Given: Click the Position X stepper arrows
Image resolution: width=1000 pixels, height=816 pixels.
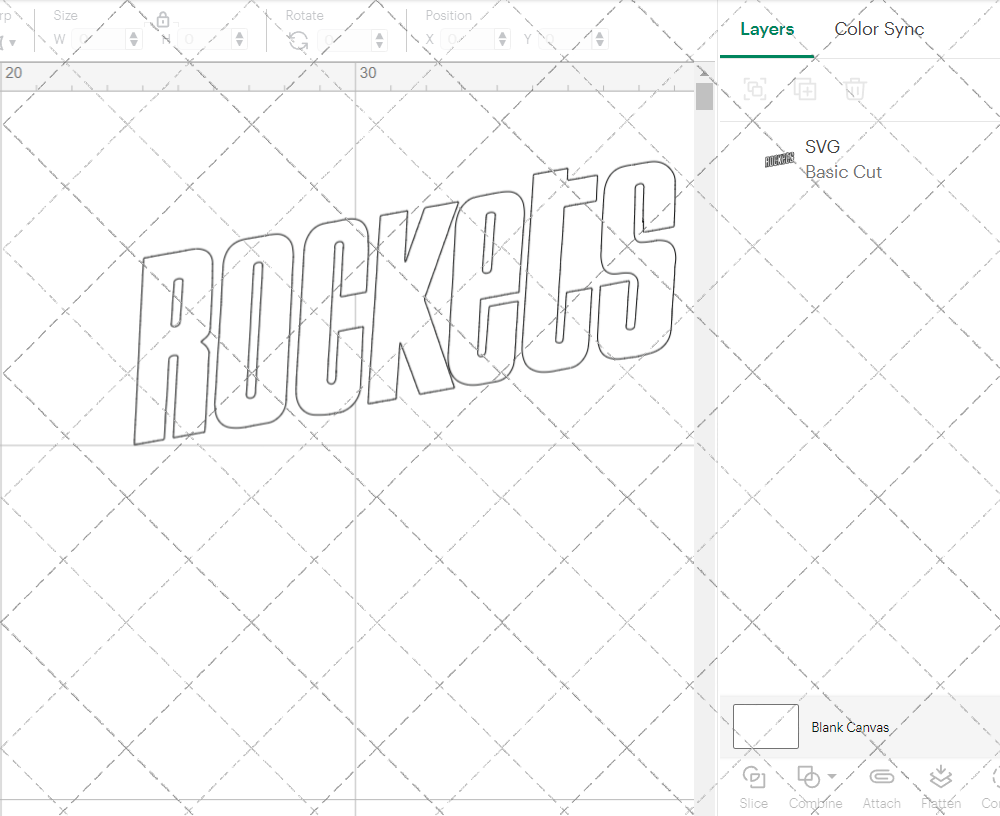Looking at the screenshot, I should coord(503,40).
